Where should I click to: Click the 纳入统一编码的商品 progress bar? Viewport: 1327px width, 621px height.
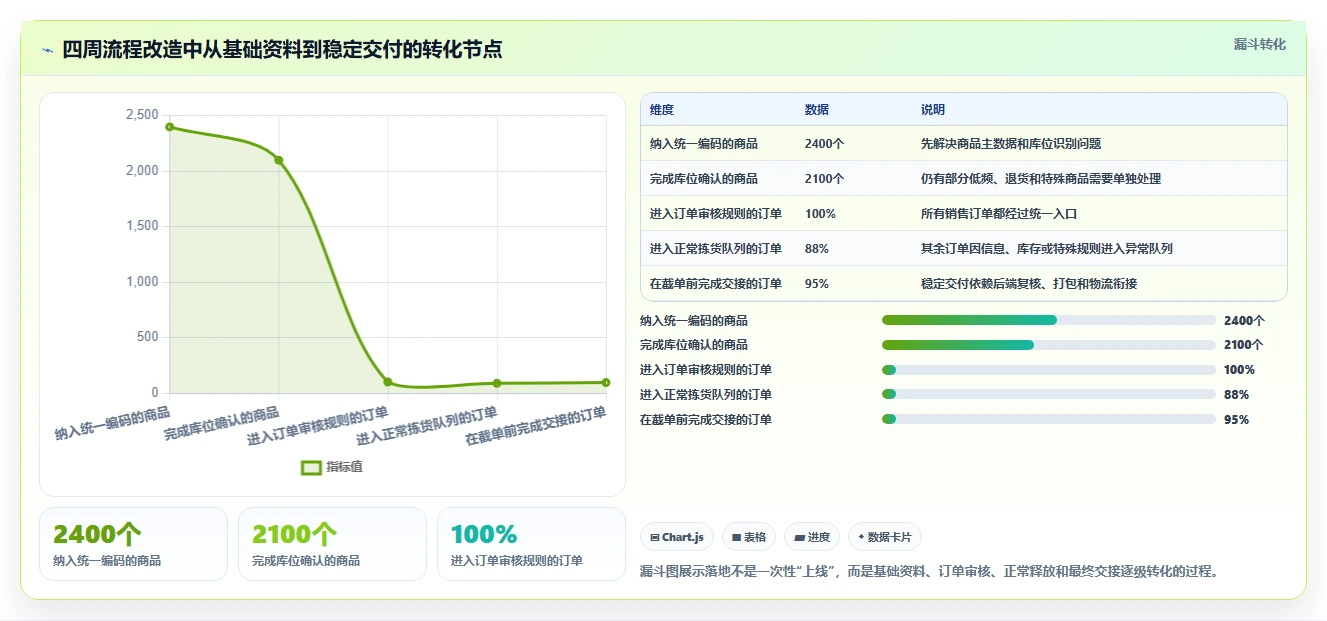pyautogui.click(x=1048, y=320)
